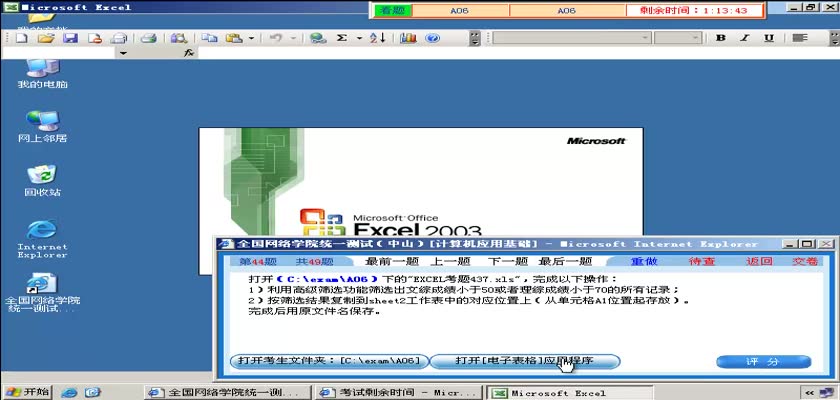840x400 pixels.
Task: Toggle Bold formatting
Action: point(721,38)
